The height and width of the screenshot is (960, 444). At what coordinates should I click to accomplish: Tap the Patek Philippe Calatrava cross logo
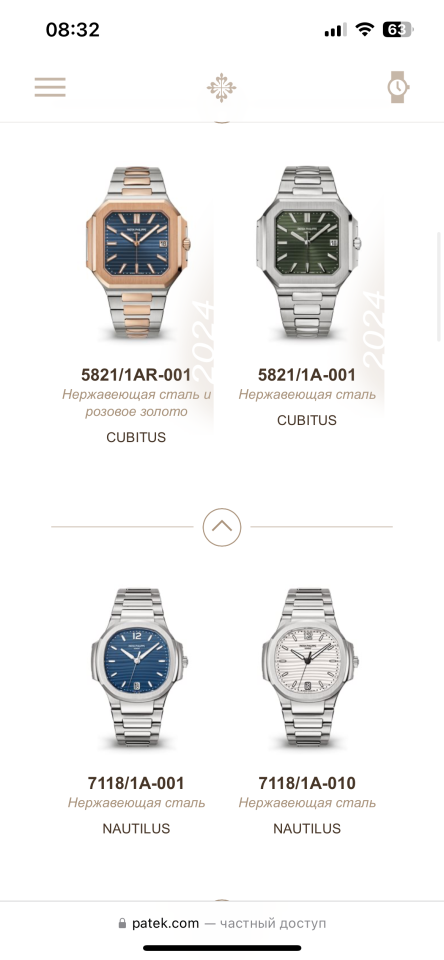(222, 87)
